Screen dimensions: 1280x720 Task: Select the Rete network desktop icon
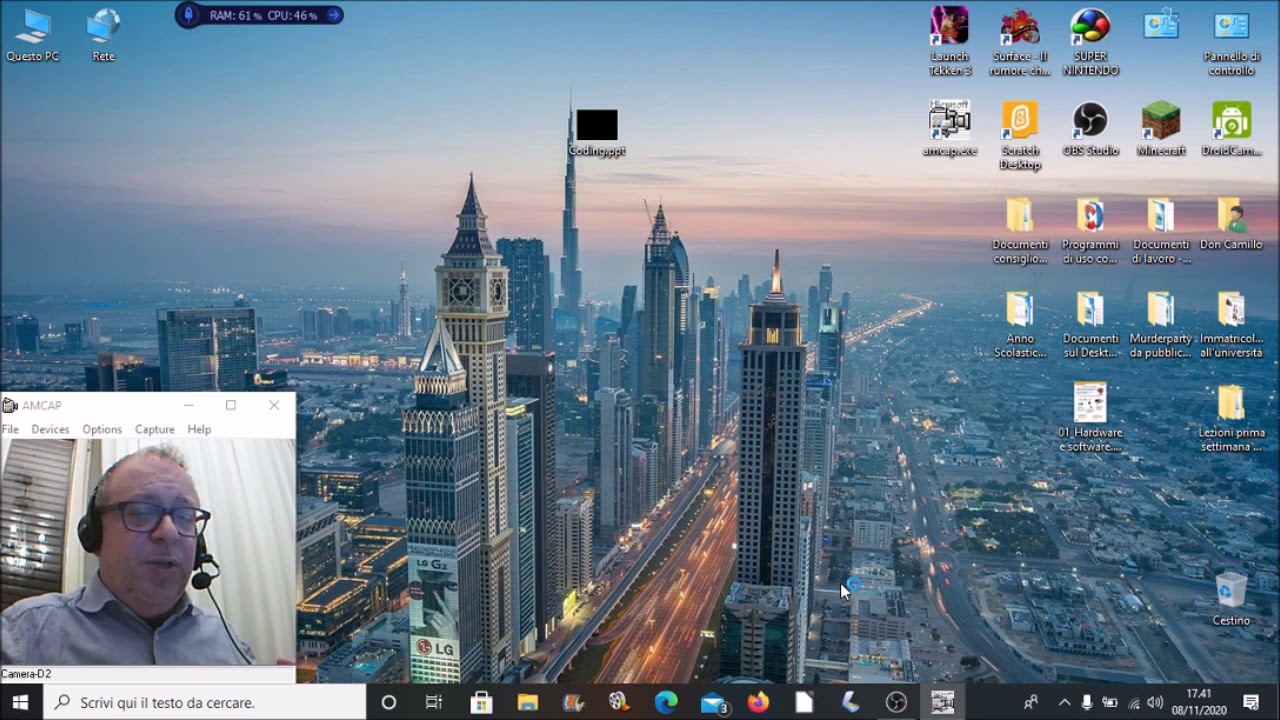click(104, 35)
